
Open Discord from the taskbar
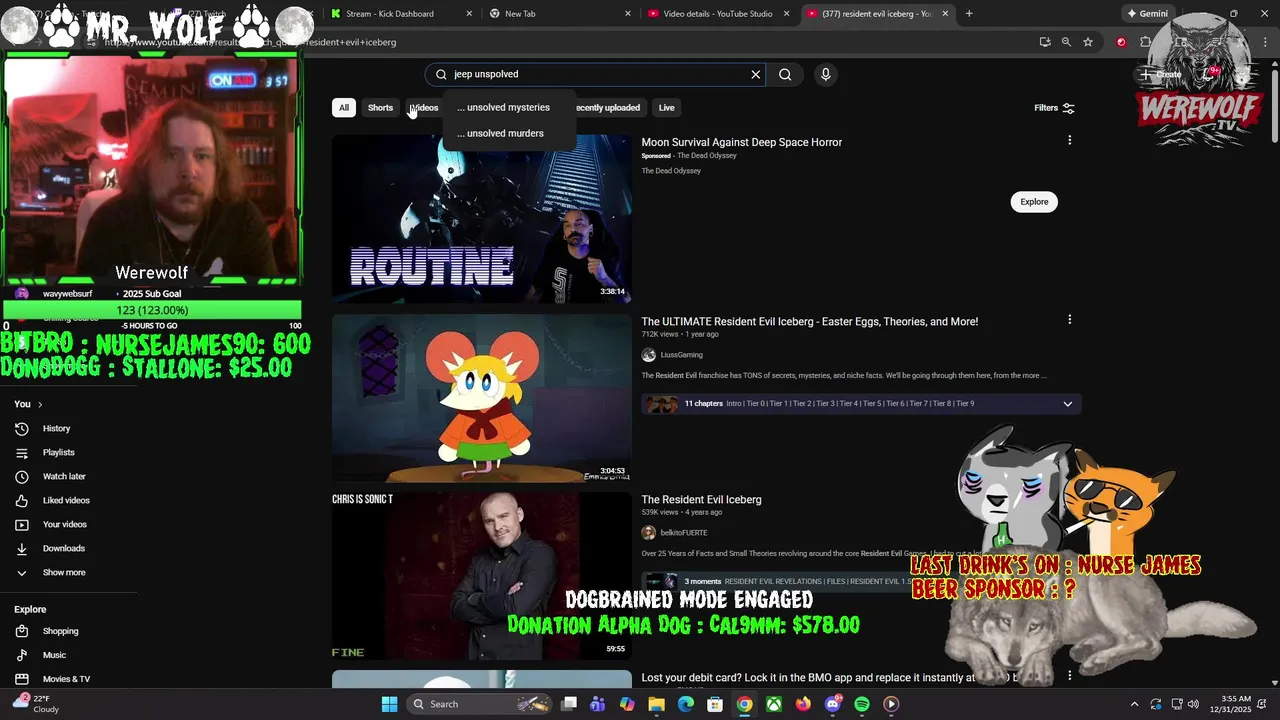tap(833, 704)
